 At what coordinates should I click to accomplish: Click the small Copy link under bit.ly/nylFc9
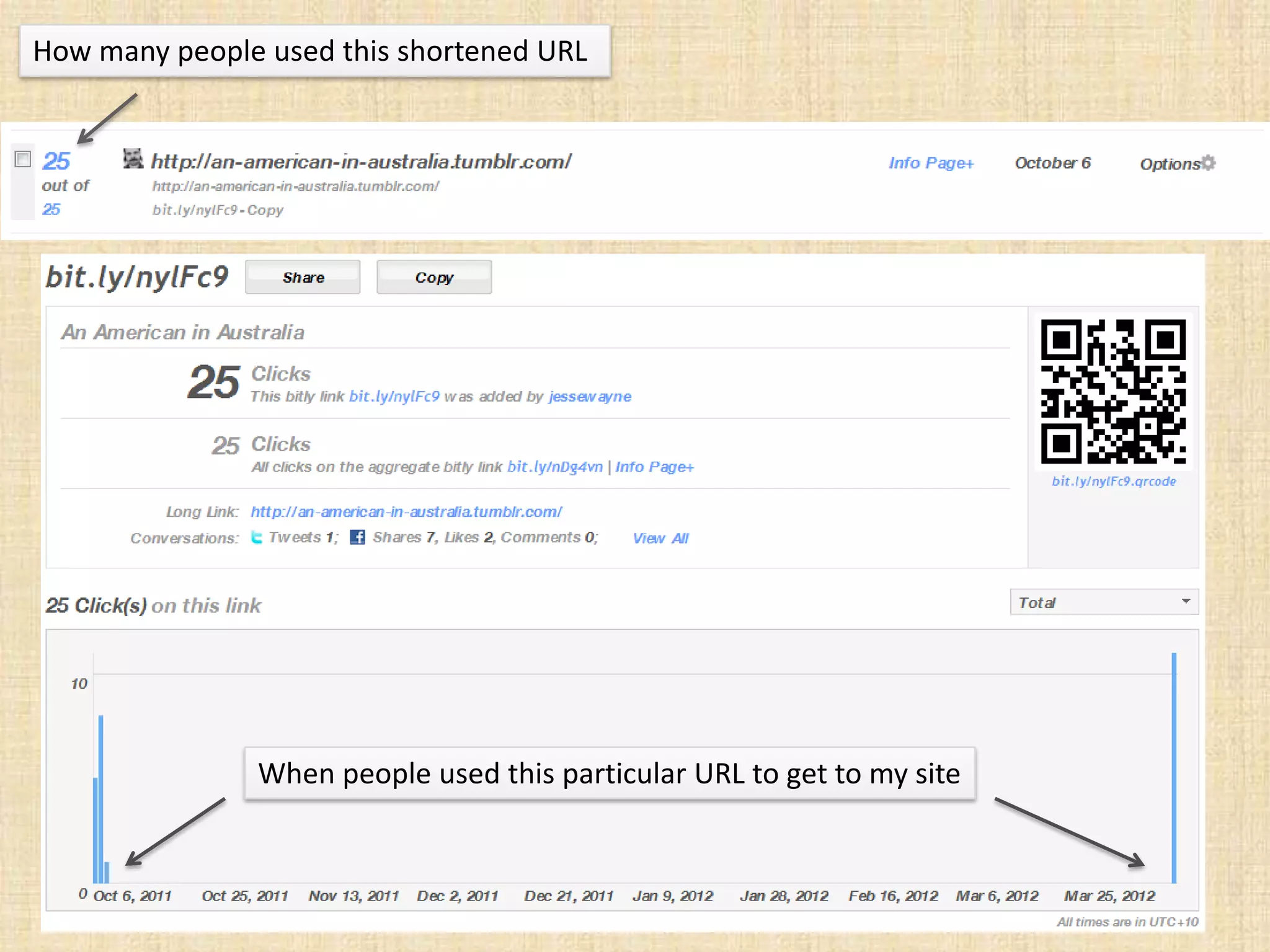point(265,210)
